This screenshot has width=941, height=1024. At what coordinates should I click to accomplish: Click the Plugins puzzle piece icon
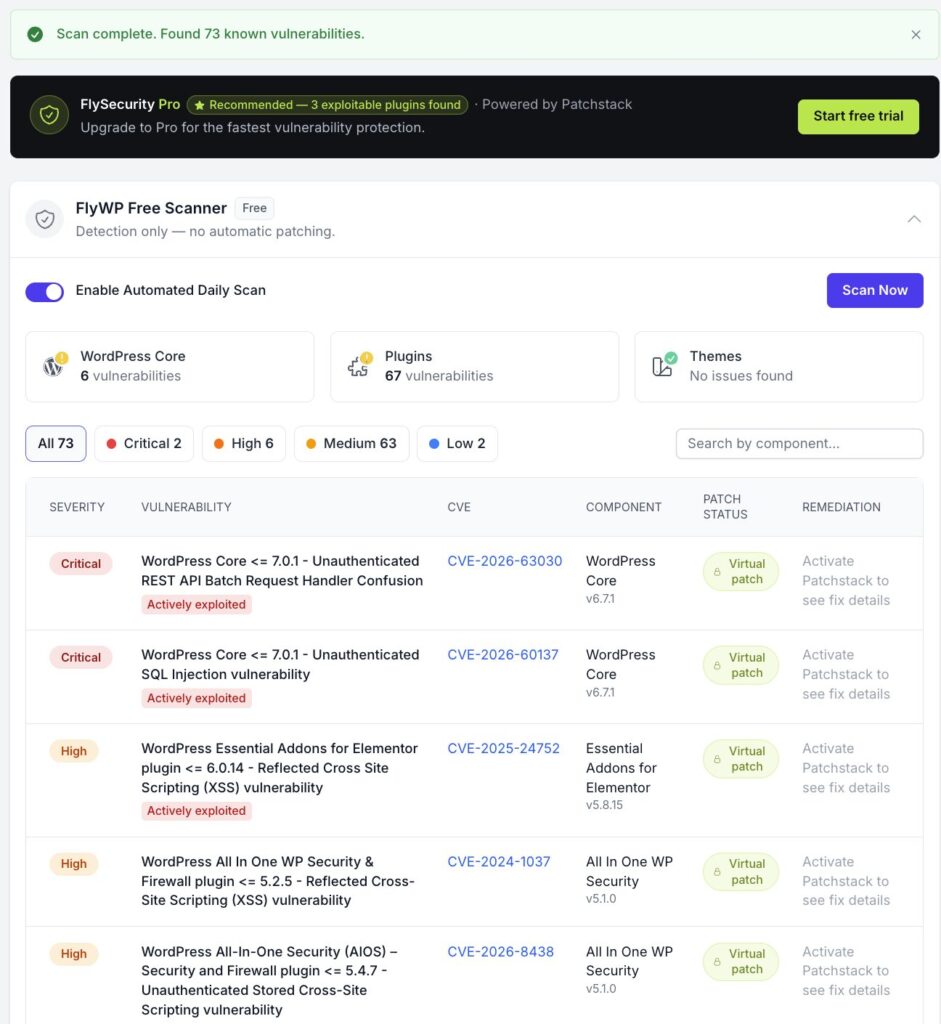357,366
